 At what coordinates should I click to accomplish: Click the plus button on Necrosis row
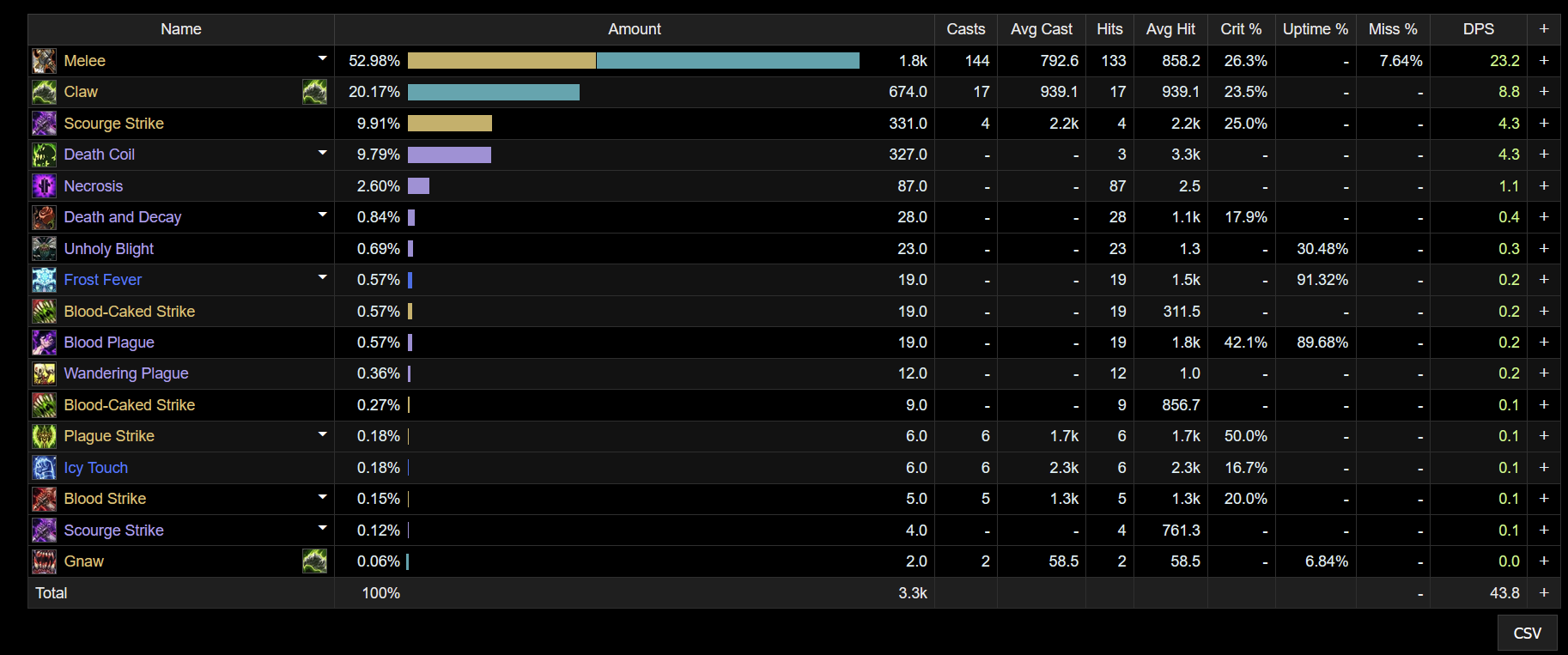(x=1544, y=186)
